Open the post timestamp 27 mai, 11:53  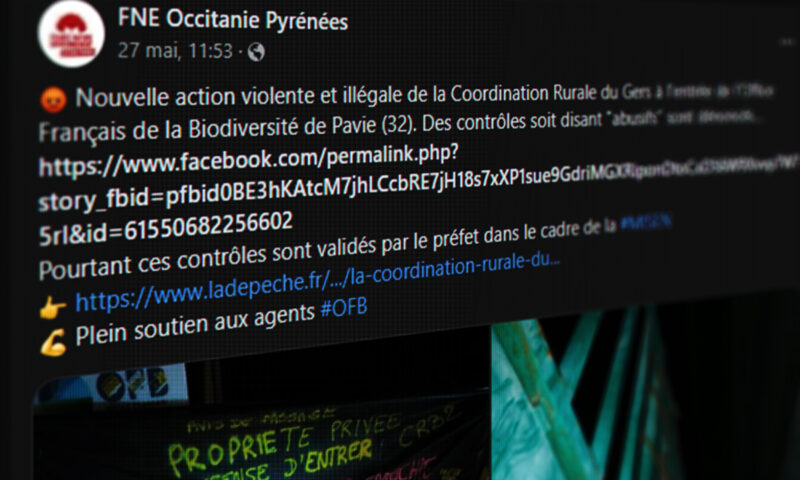coord(175,51)
